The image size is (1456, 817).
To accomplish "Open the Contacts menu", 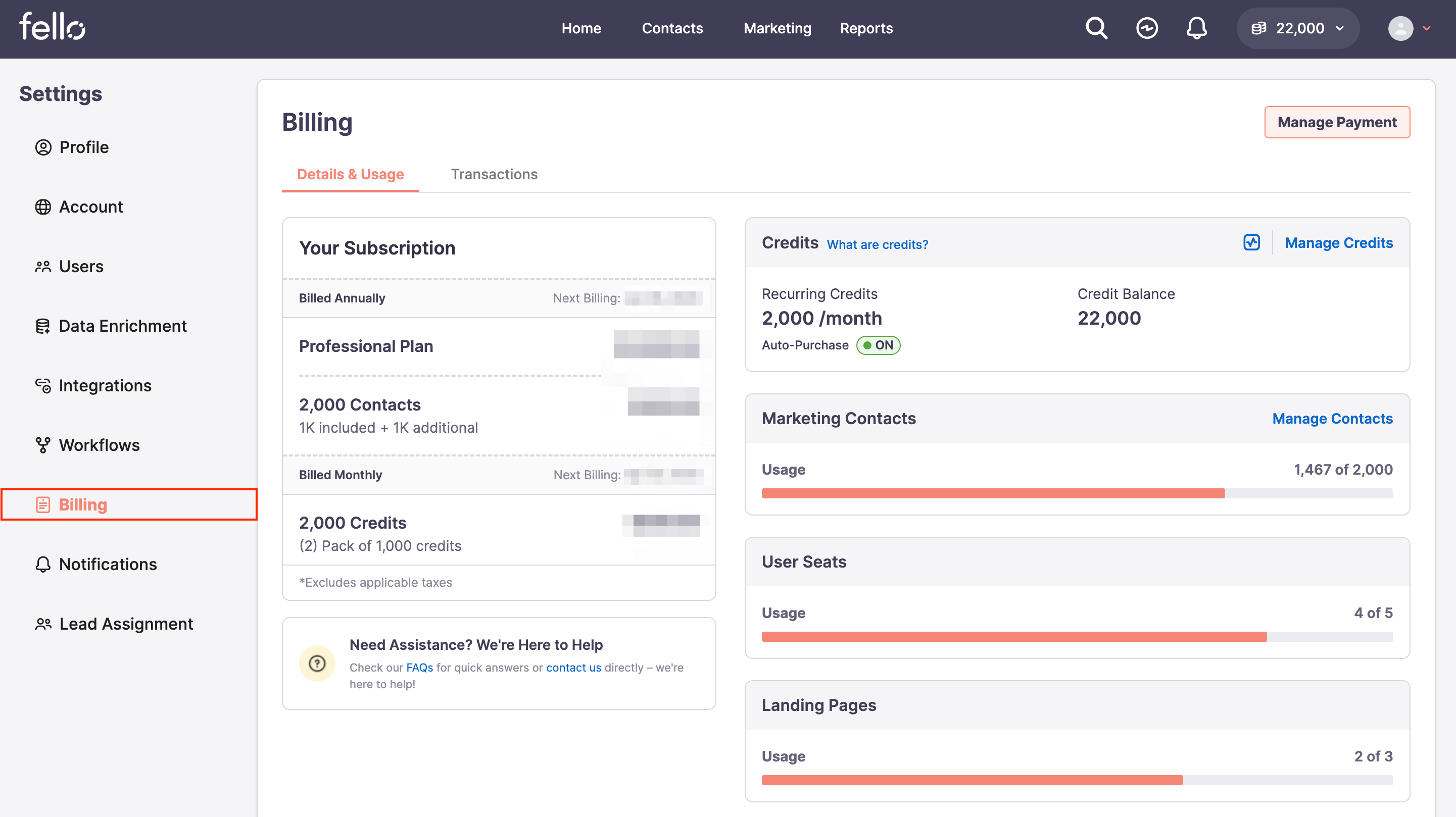I will tap(672, 28).
